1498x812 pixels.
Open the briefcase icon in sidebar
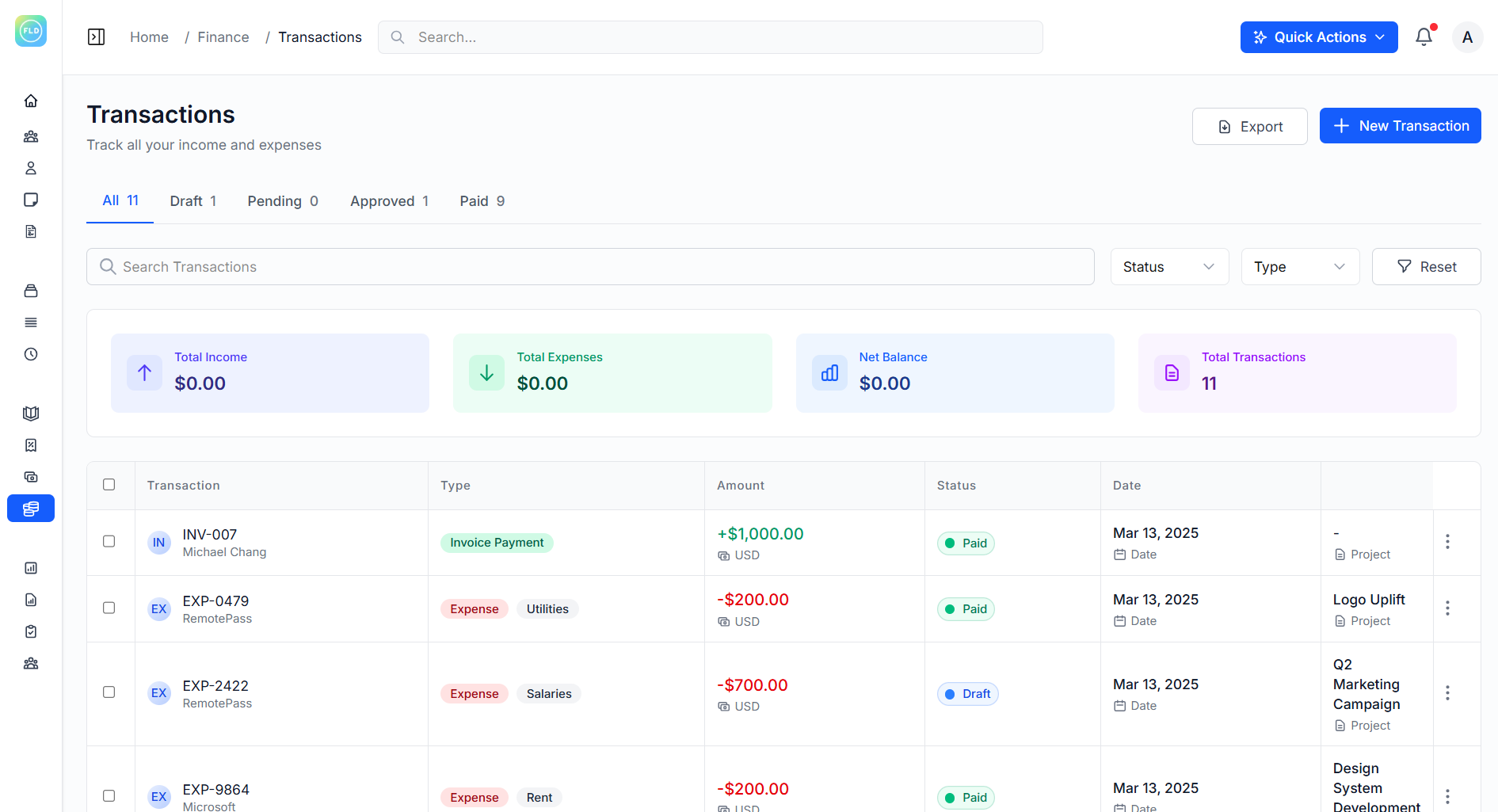[x=31, y=291]
